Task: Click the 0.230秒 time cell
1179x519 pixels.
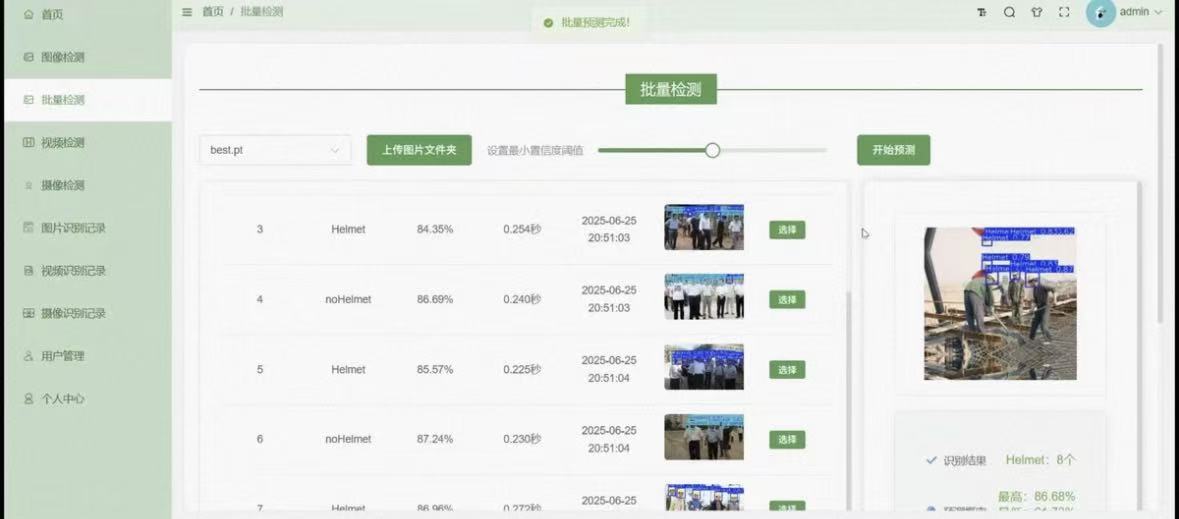Action: [x=522, y=439]
